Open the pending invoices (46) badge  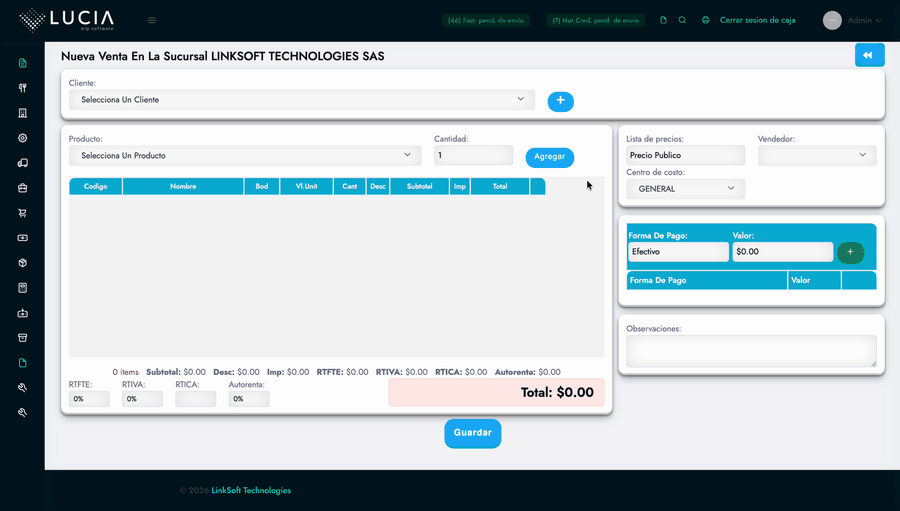[x=486, y=20]
